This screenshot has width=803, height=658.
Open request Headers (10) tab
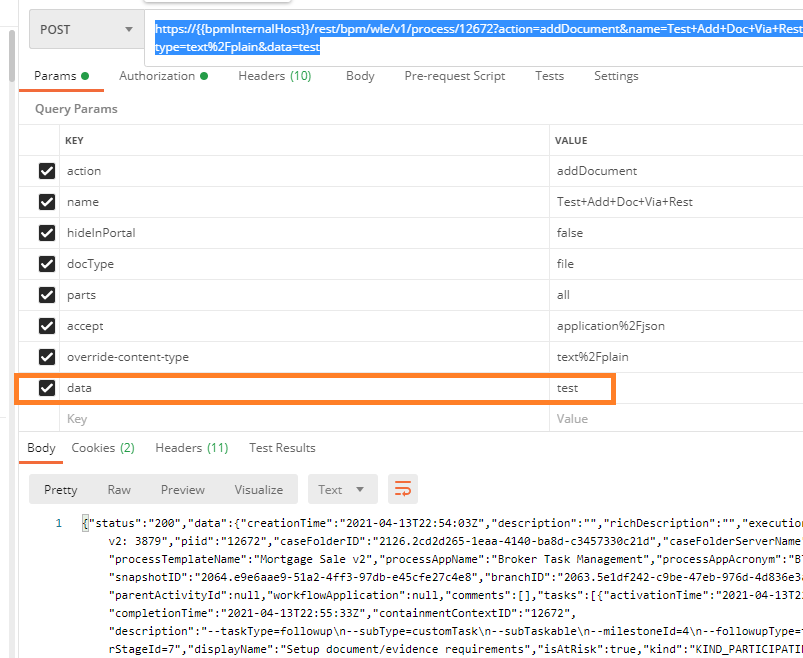tap(274, 76)
